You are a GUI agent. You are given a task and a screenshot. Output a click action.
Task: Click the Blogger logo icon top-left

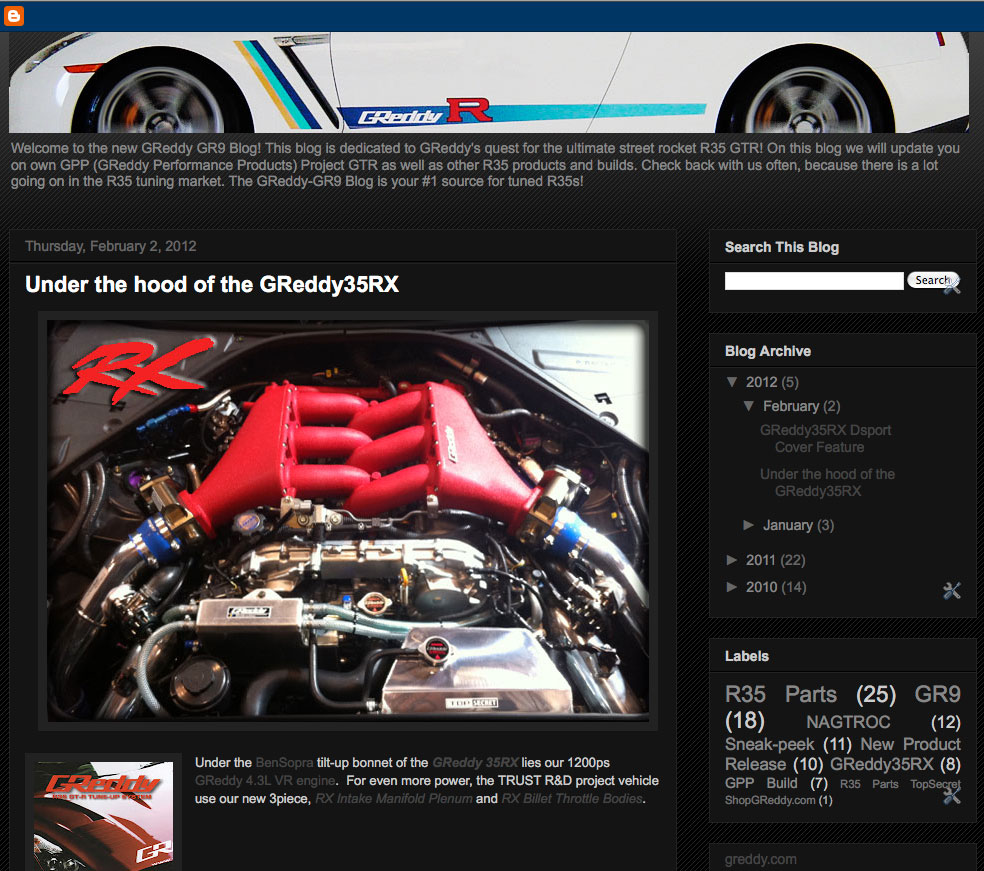pos(12,15)
